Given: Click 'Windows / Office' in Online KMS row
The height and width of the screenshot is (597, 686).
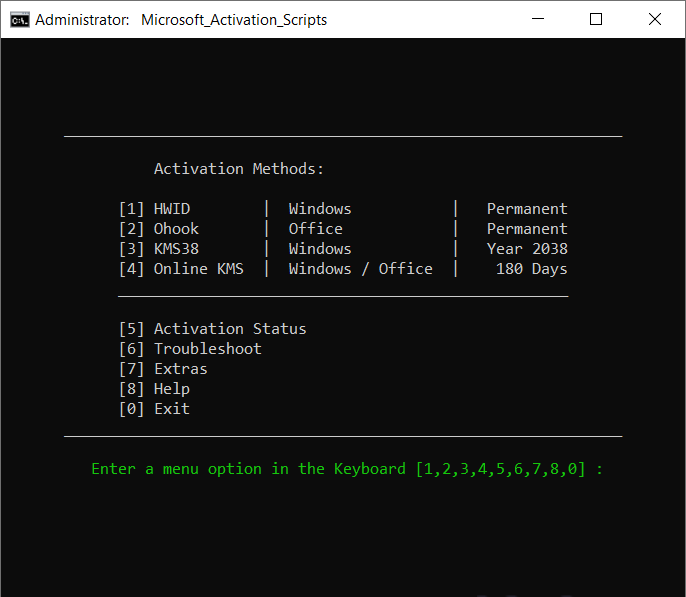Looking at the screenshot, I should click(x=360, y=269).
